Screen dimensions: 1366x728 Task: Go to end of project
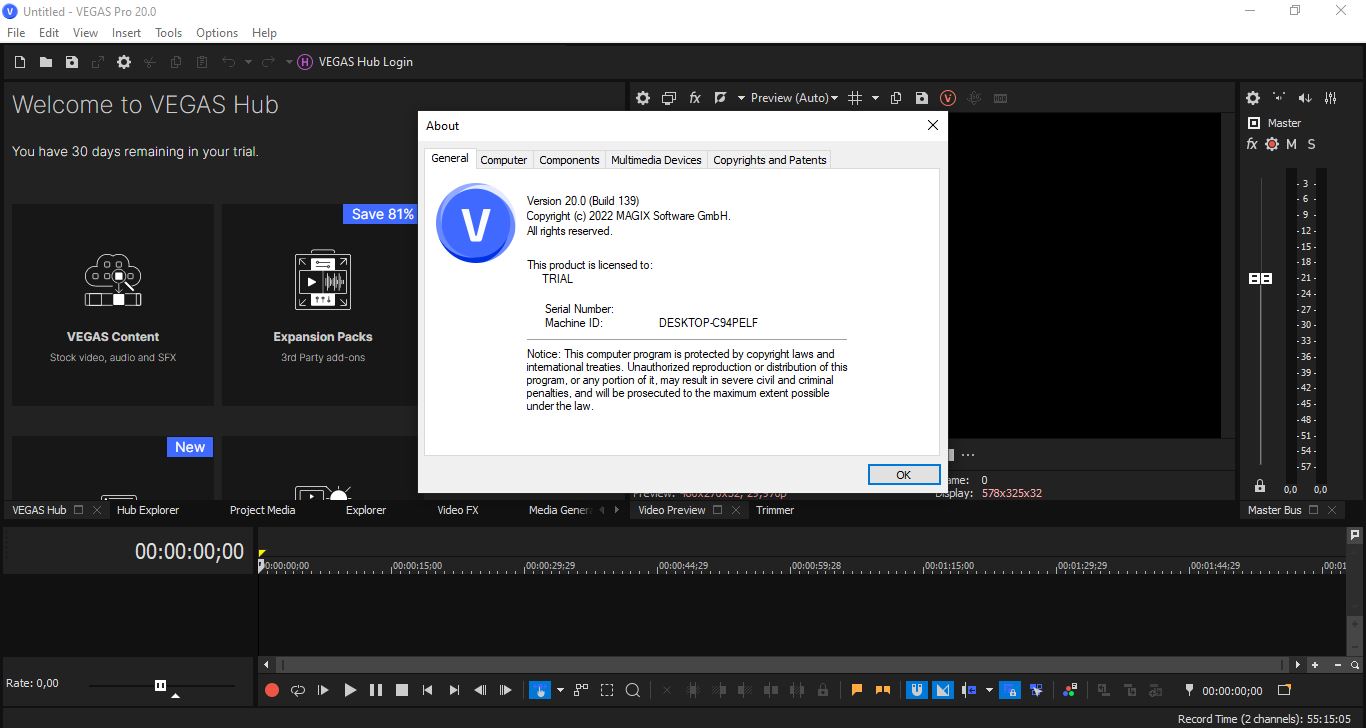coord(454,690)
